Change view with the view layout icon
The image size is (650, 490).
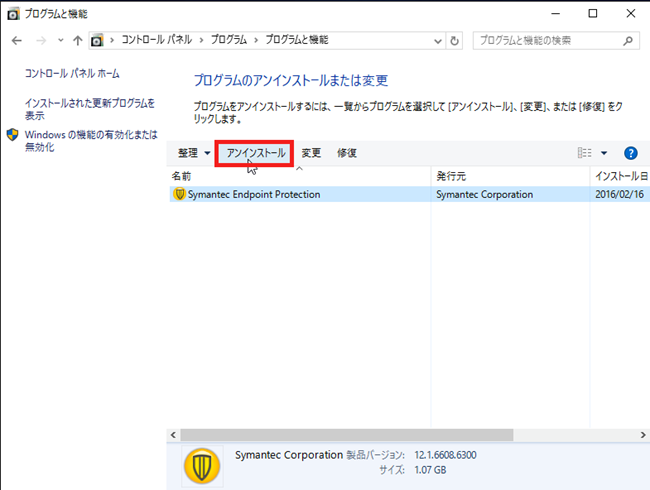tap(585, 153)
